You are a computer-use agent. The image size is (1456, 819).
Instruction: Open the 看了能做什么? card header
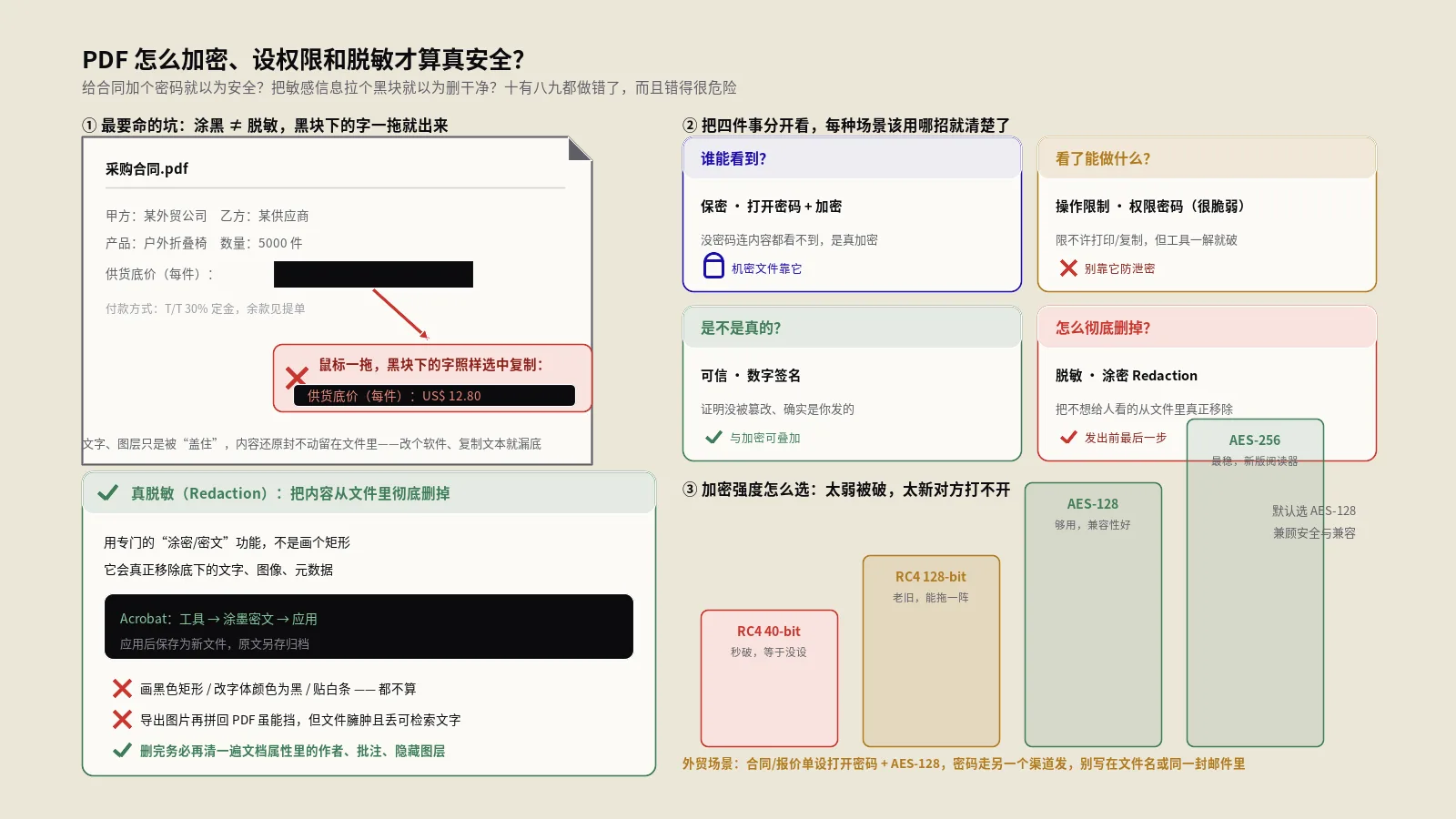pos(1207,158)
